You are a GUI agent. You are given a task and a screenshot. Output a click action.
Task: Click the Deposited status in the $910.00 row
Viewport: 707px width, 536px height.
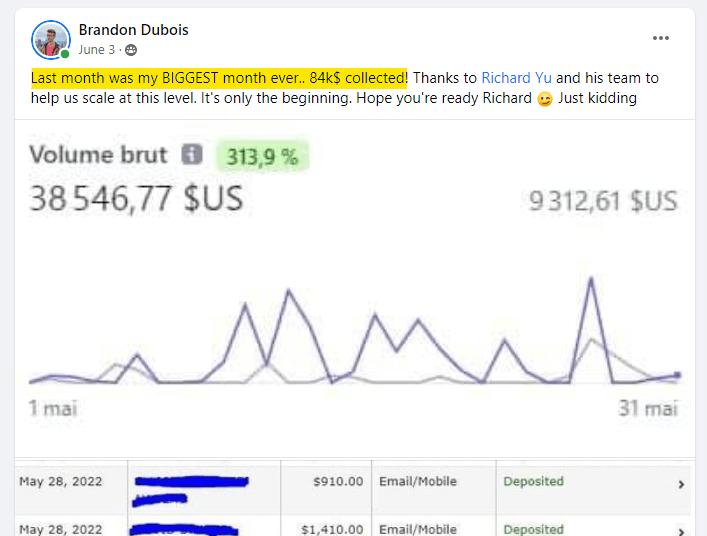coord(533,482)
